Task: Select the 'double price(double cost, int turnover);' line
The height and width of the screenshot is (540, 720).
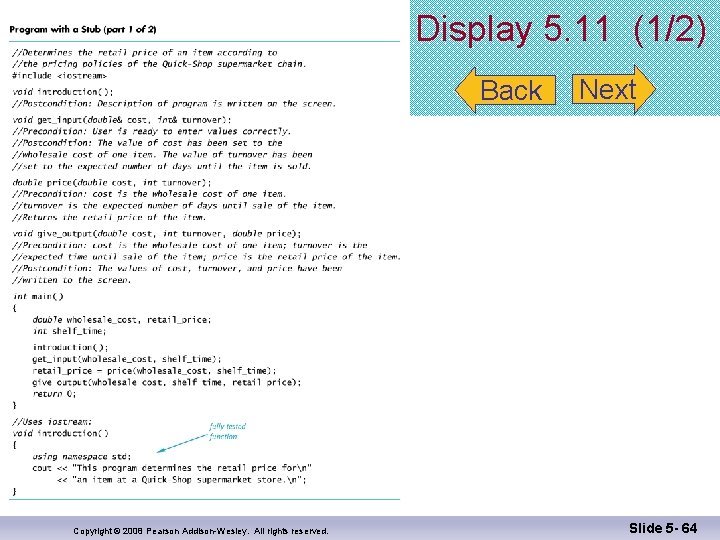Action: coord(112,182)
